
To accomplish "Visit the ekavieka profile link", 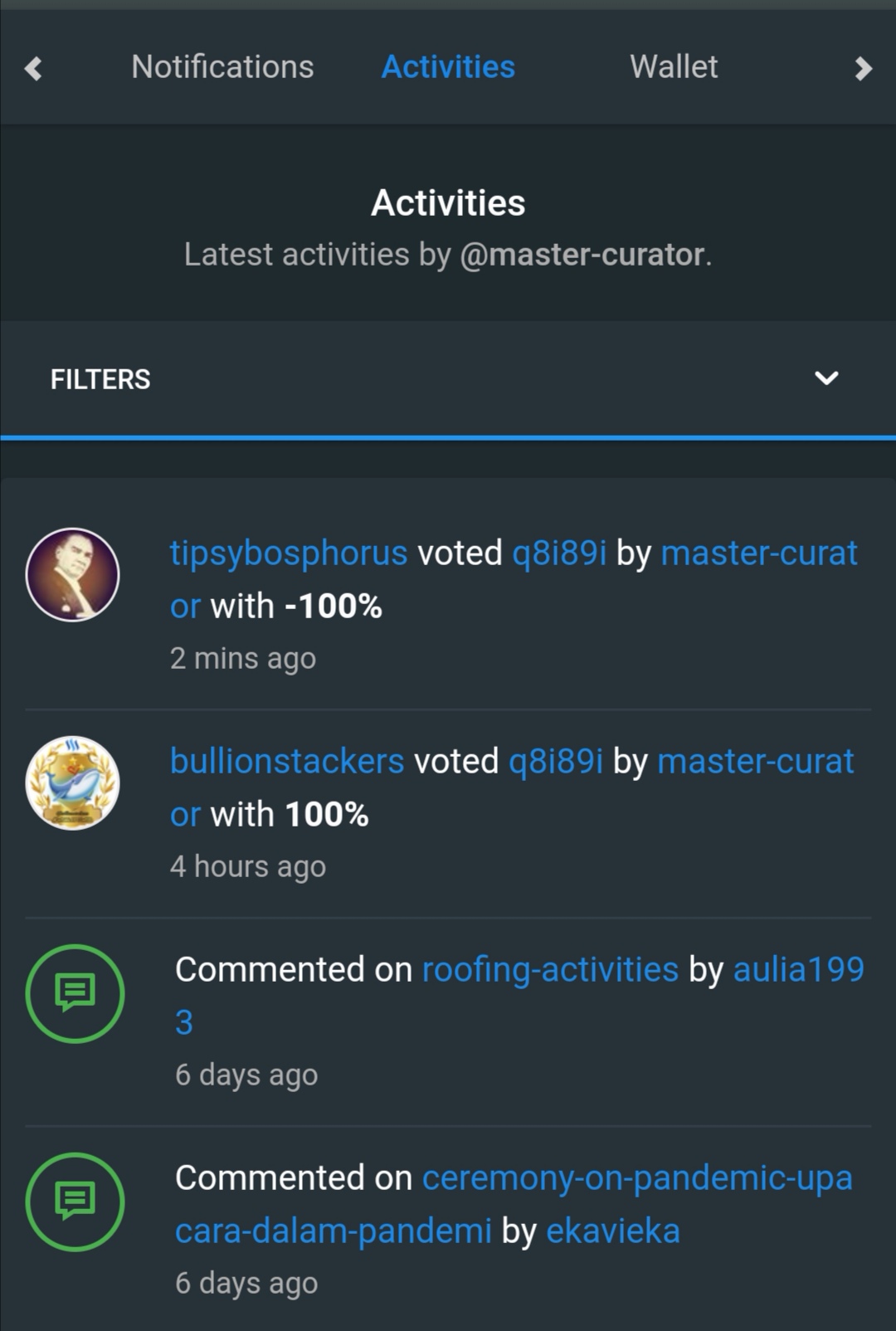I will (612, 1231).
